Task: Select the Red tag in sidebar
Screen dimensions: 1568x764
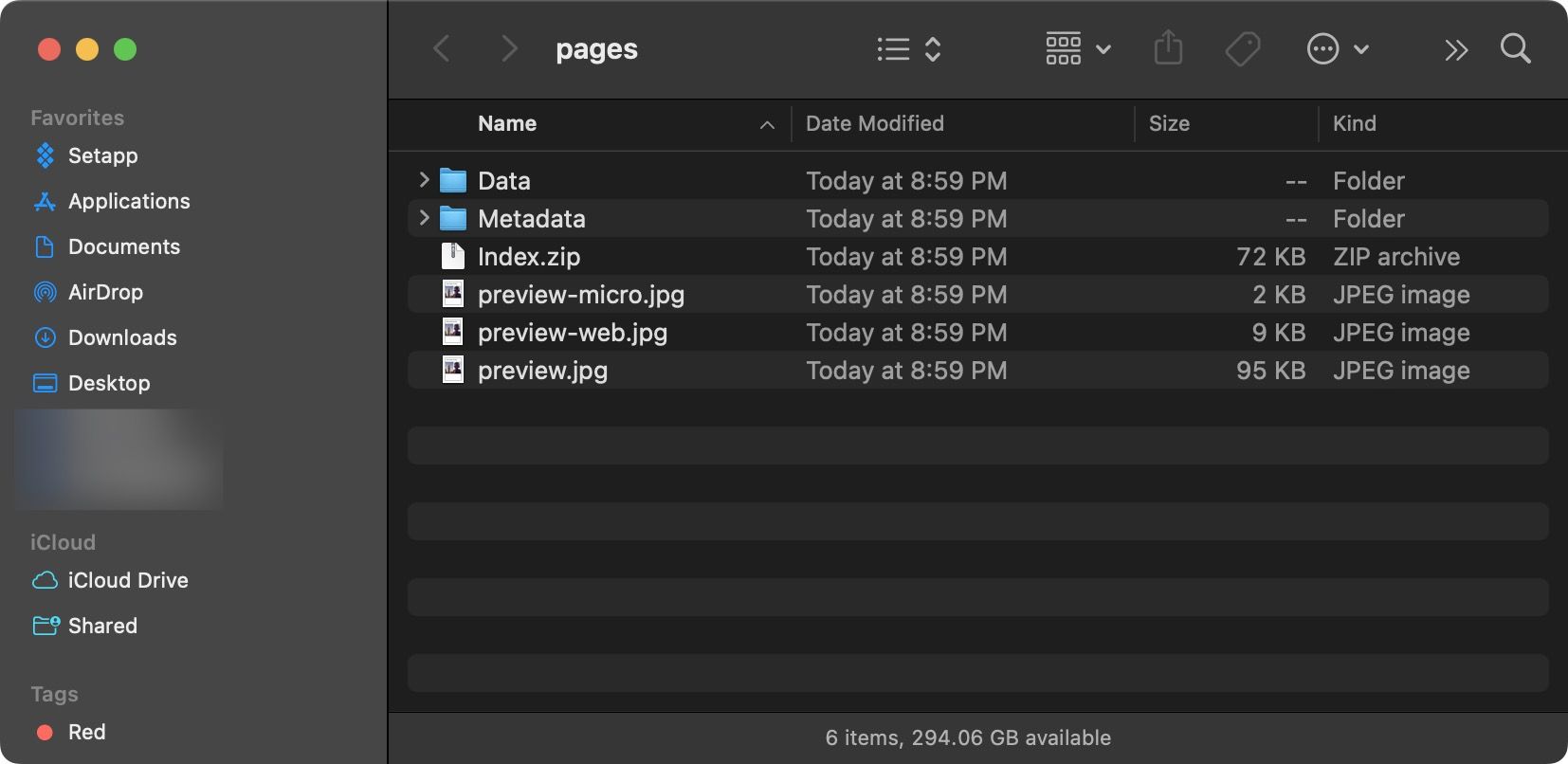Action: click(x=86, y=732)
